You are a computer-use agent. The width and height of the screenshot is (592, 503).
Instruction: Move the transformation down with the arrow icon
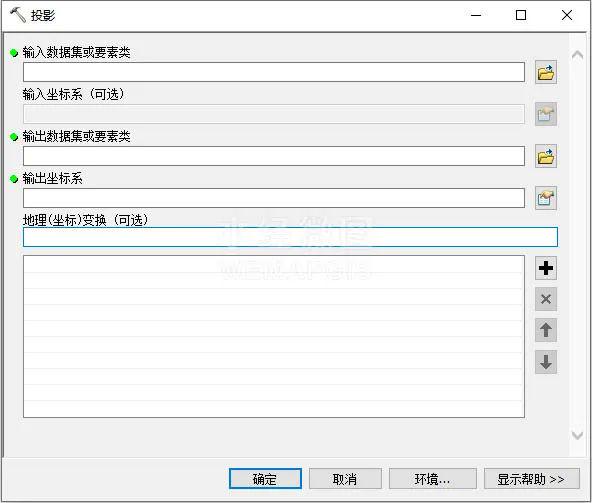[x=546, y=362]
